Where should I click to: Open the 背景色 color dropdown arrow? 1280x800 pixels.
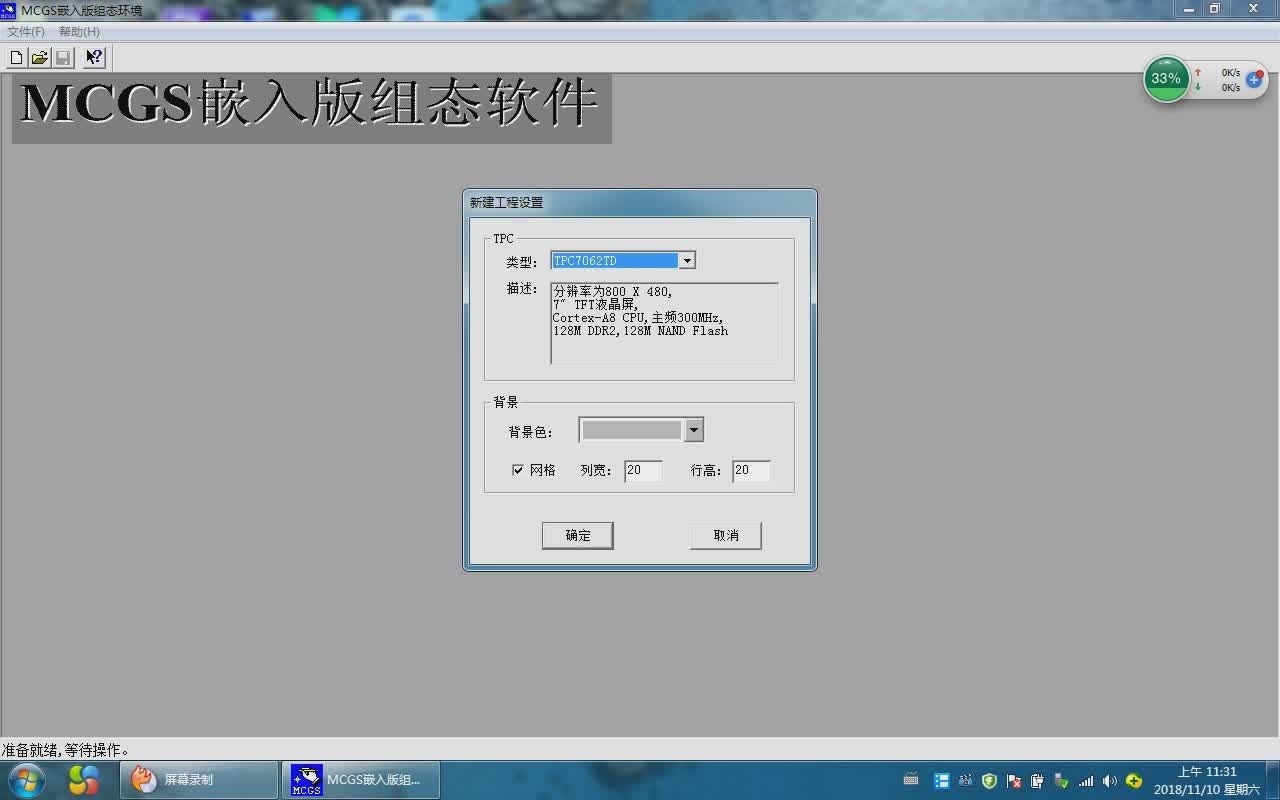693,430
